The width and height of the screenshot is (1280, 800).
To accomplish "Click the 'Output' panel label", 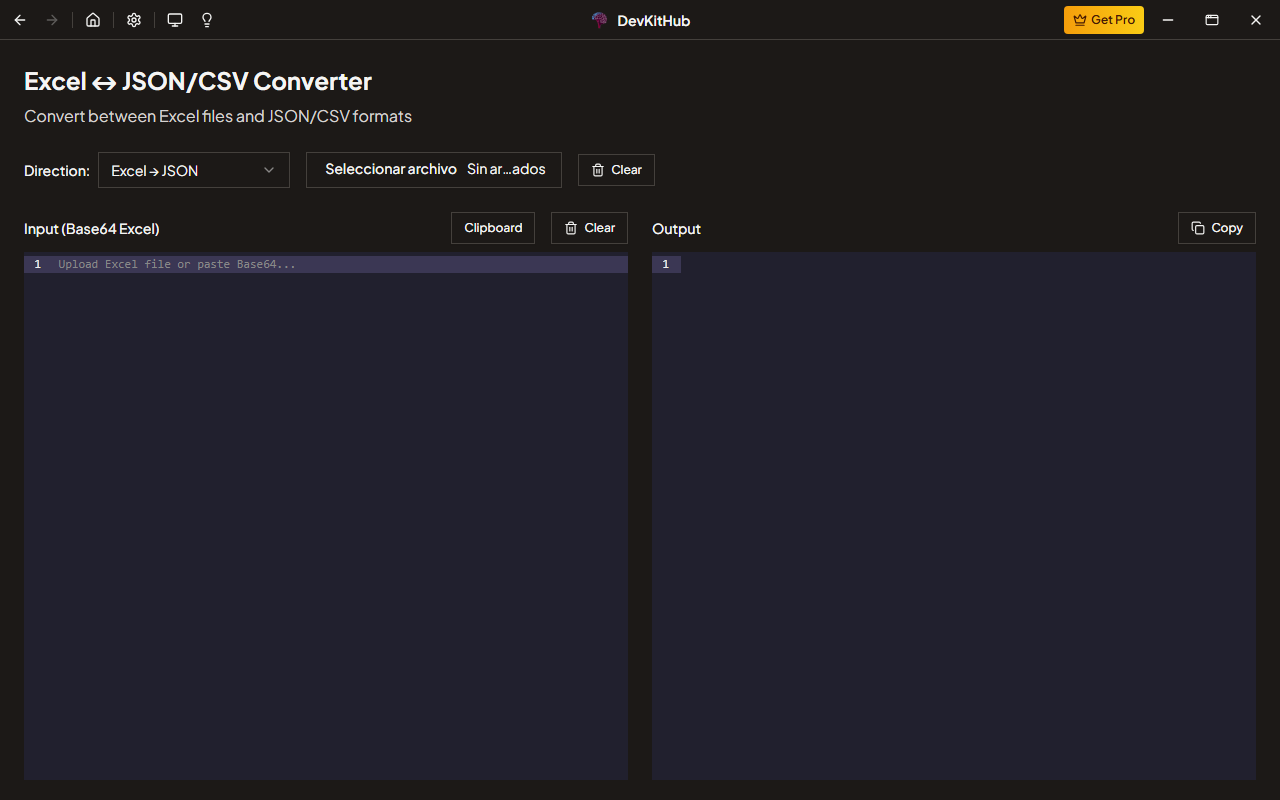I will [676, 229].
